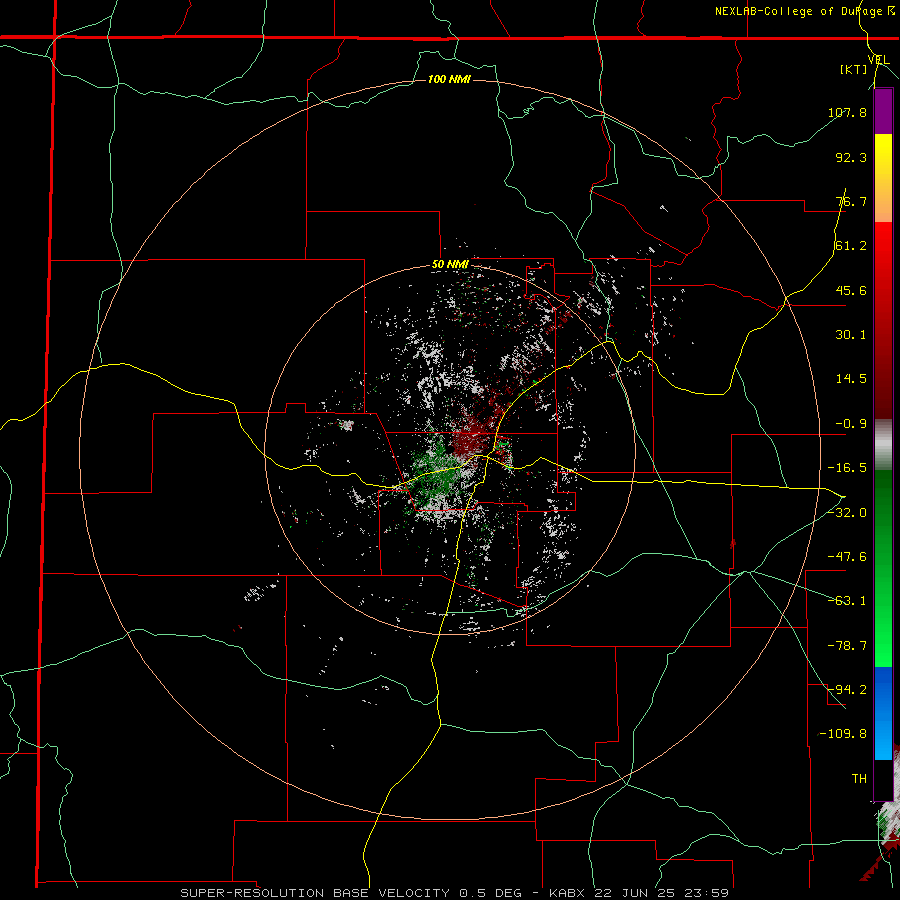Click the [KT] units label
Screen dimensions: 900x900
click(854, 69)
